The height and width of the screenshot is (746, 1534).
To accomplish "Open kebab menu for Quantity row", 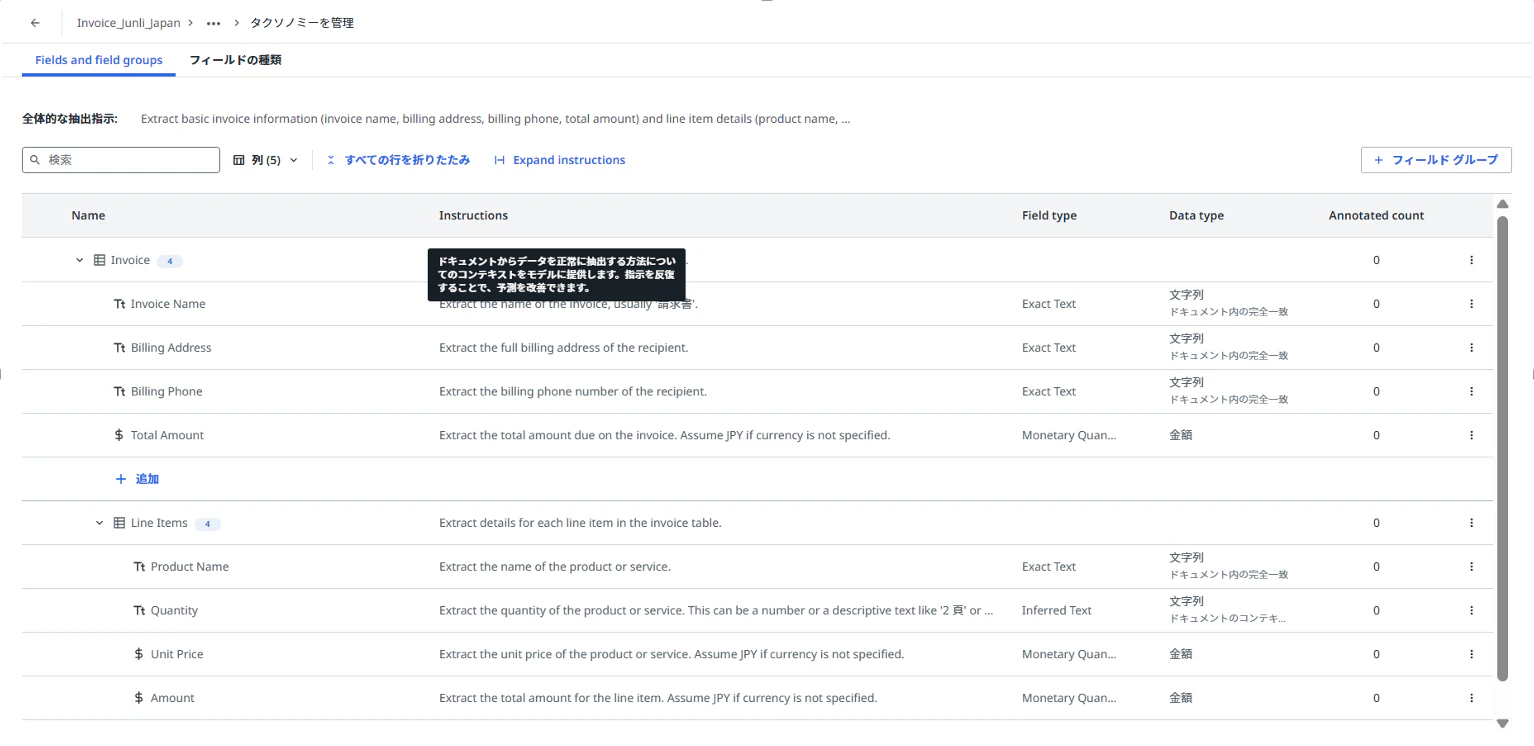I will 1471,610.
